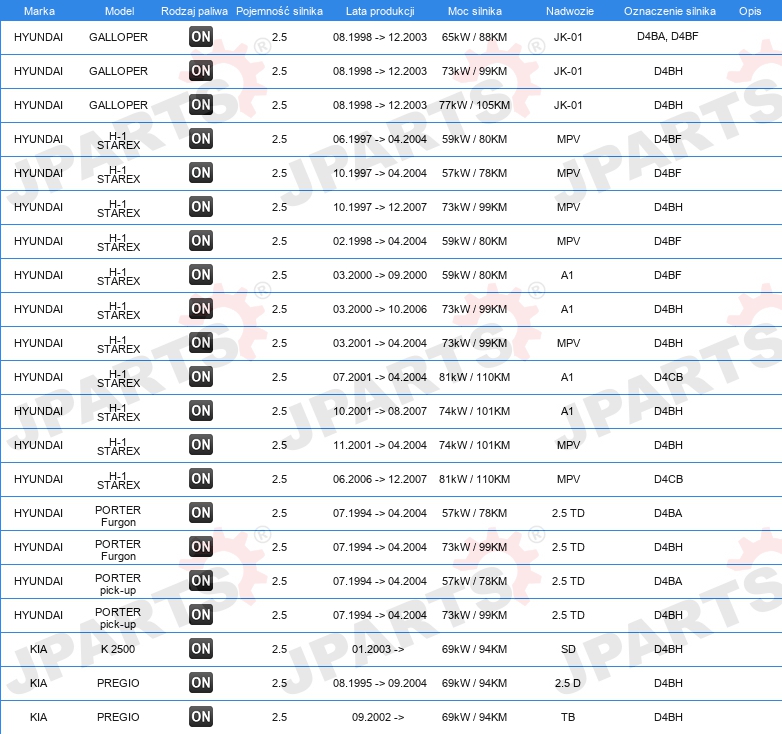Click the Rodzaj paliwa column header
Screen dimensions: 782x734
(x=194, y=11)
